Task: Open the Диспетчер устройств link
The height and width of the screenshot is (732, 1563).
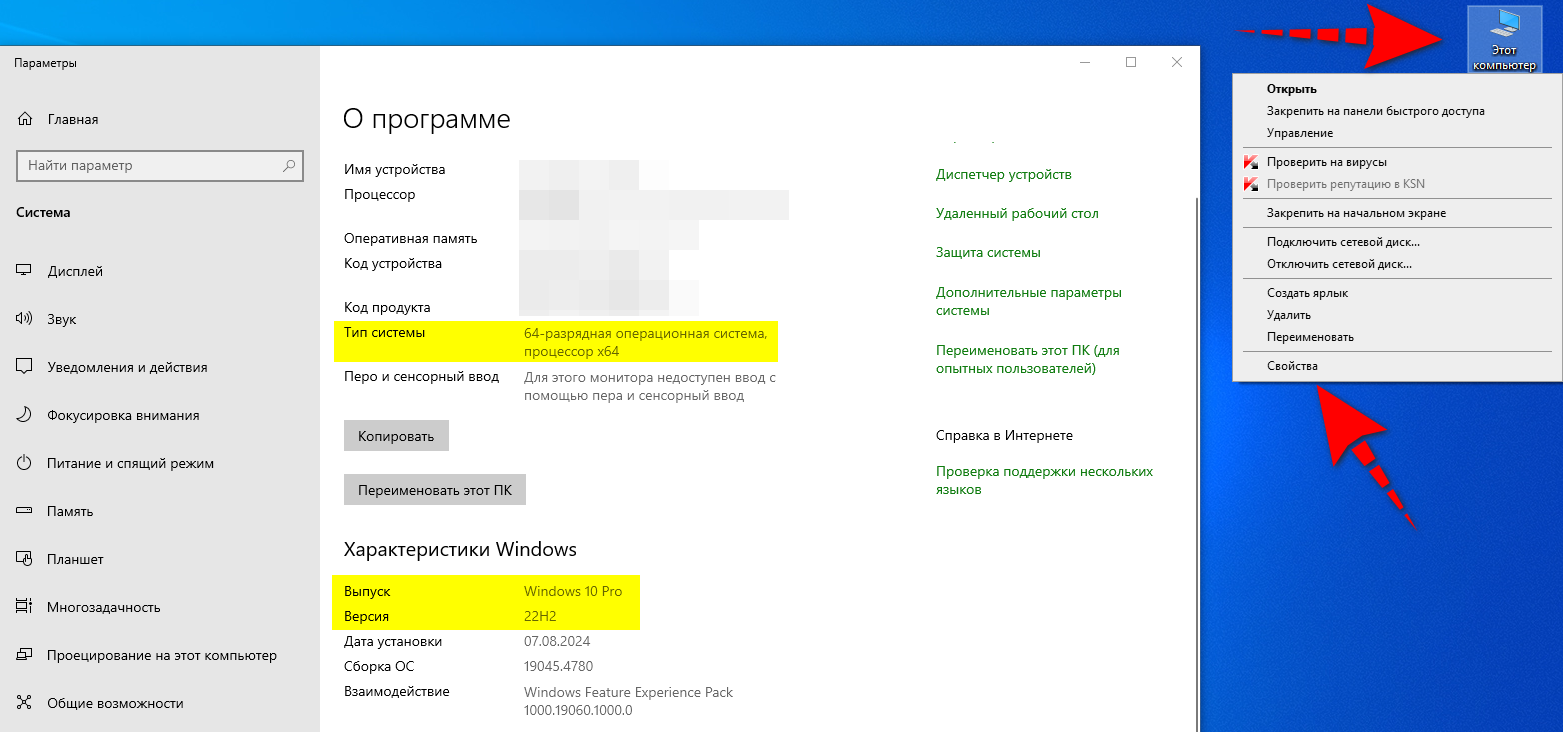Action: click(1004, 175)
